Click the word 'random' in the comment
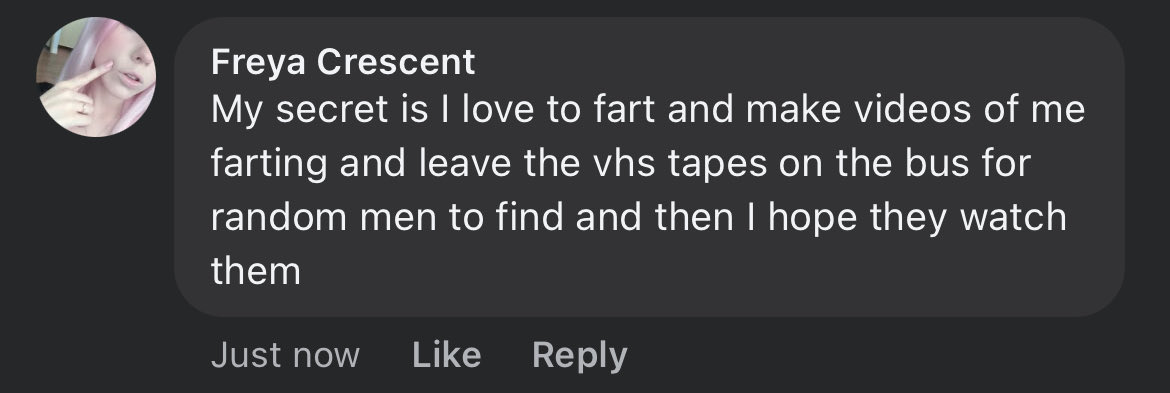The image size is (1170, 393). tap(276, 218)
